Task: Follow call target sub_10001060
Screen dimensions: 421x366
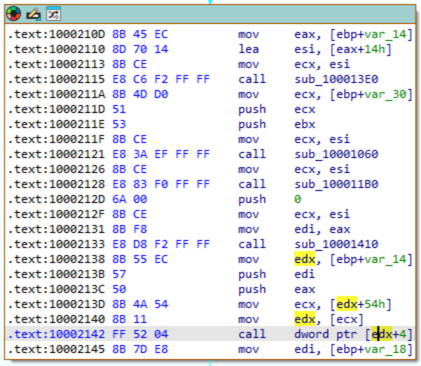Action: coord(336,154)
